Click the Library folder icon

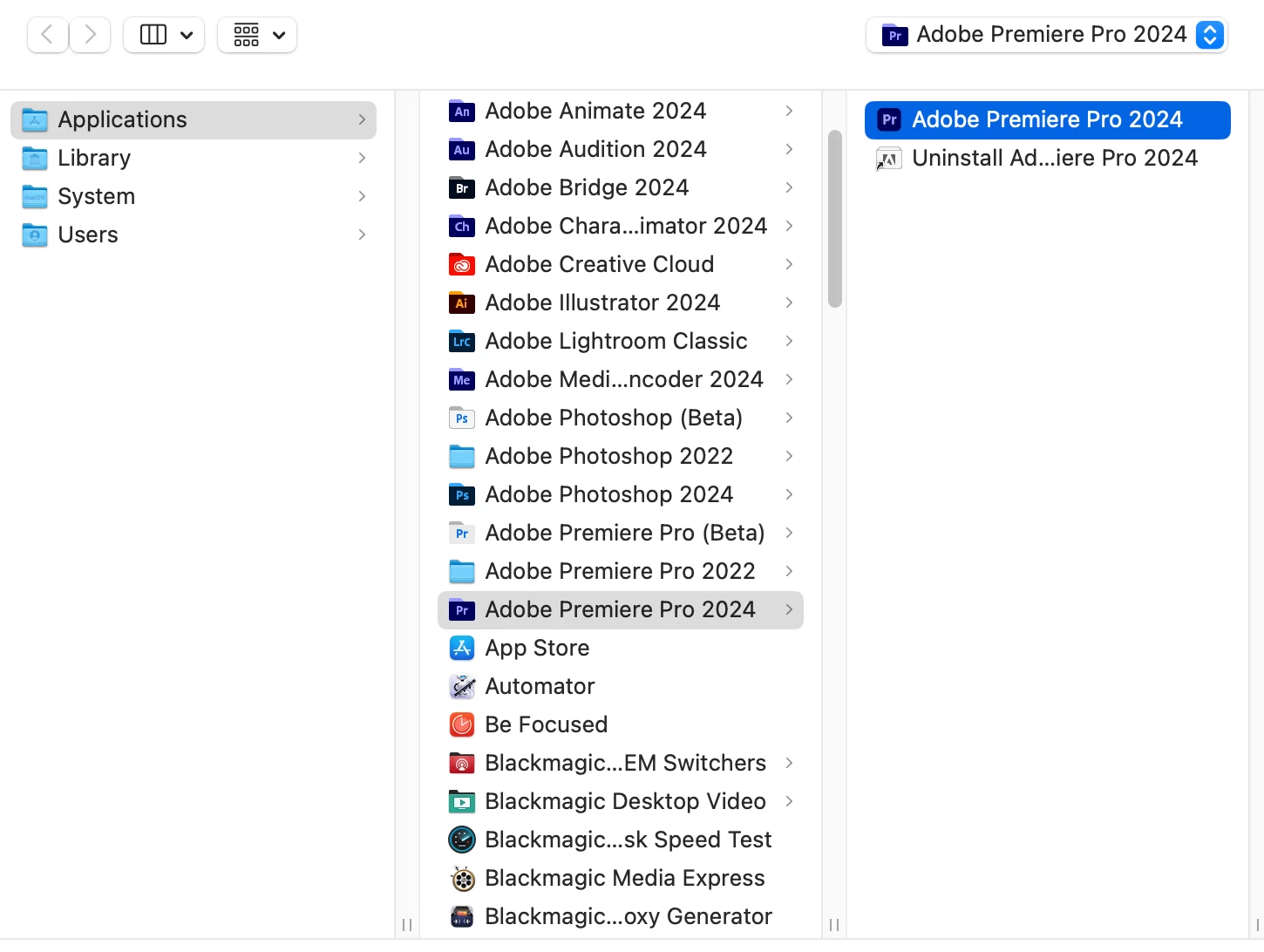pos(35,158)
